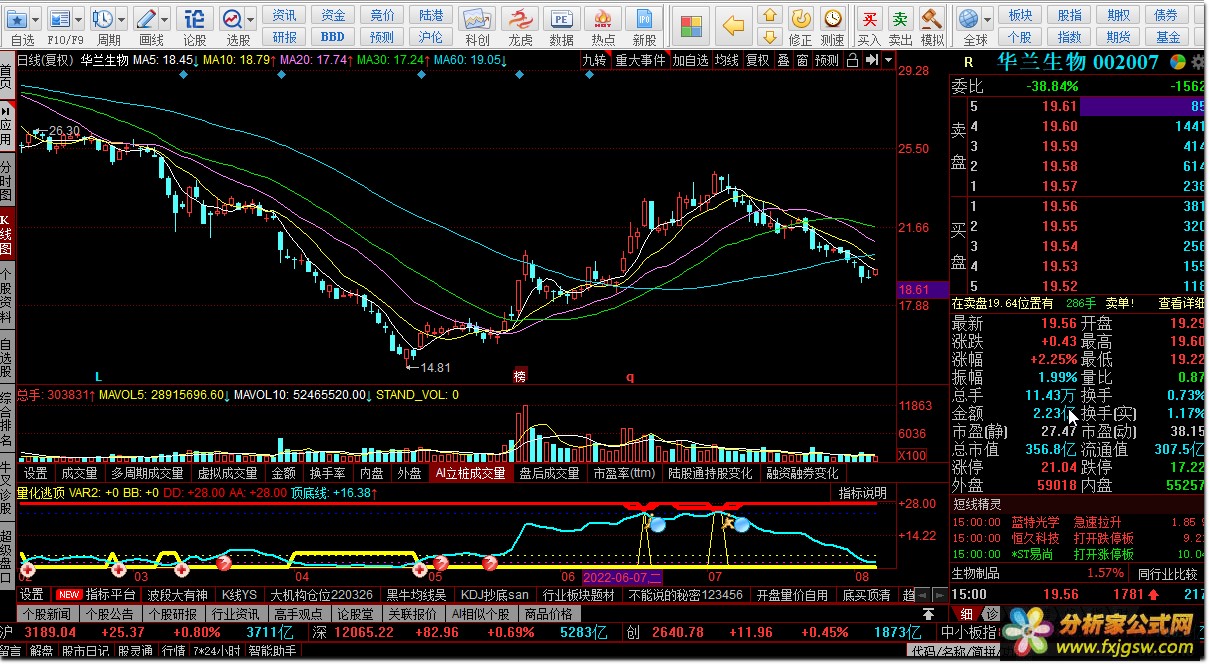Screen dimensions: 1210x664
Task: Open the 科创 chart icon
Action: (478, 19)
